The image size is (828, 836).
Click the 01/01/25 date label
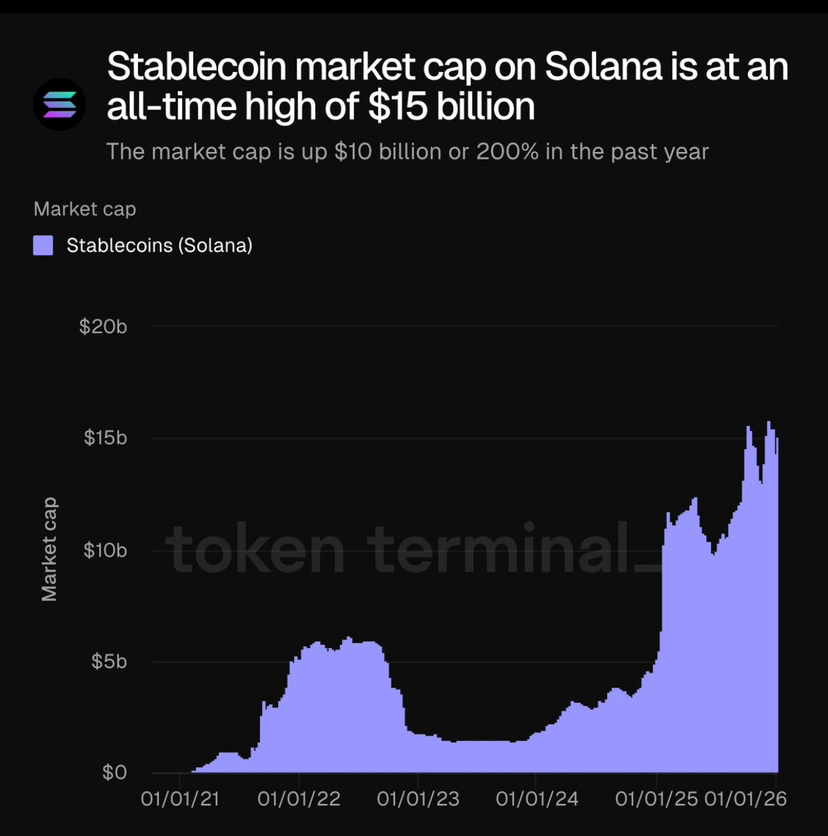(x=655, y=799)
